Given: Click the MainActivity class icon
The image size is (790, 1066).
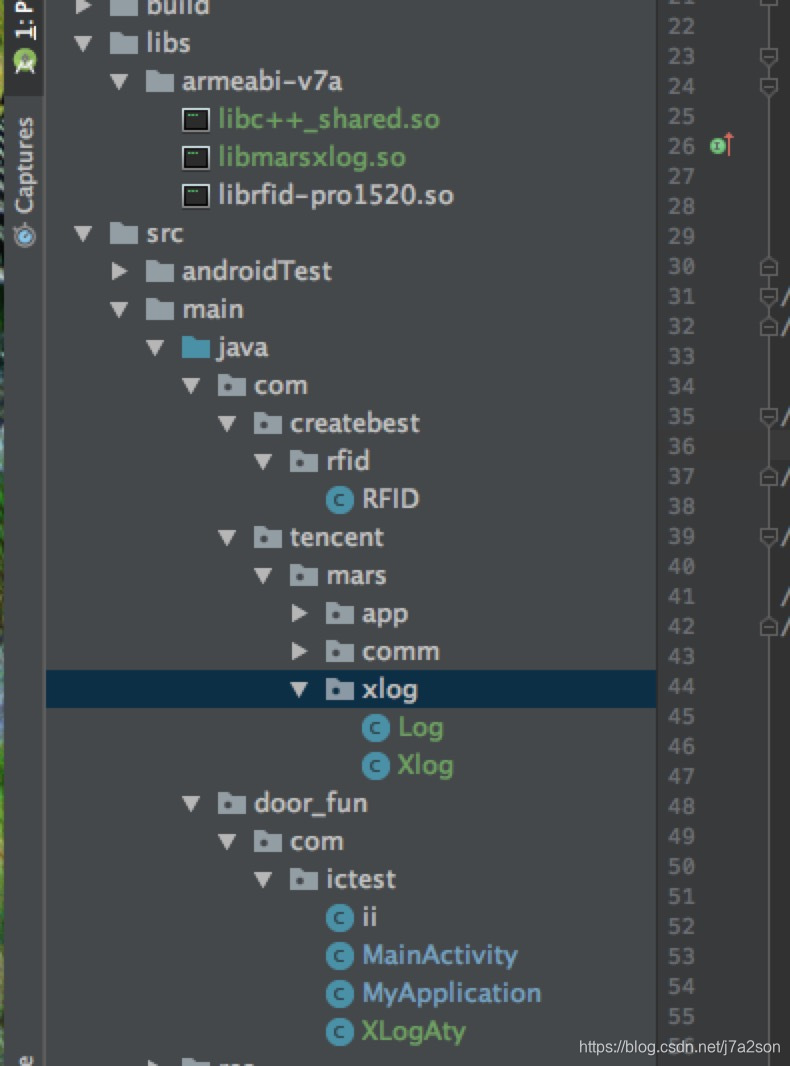Looking at the screenshot, I should [340, 956].
